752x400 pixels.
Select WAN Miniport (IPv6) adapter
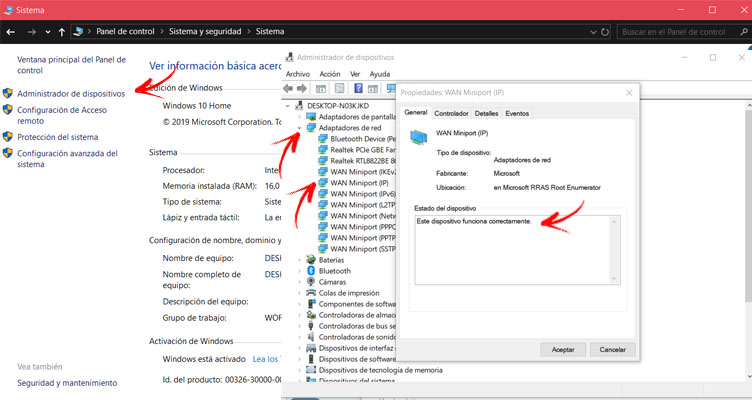tap(363, 194)
